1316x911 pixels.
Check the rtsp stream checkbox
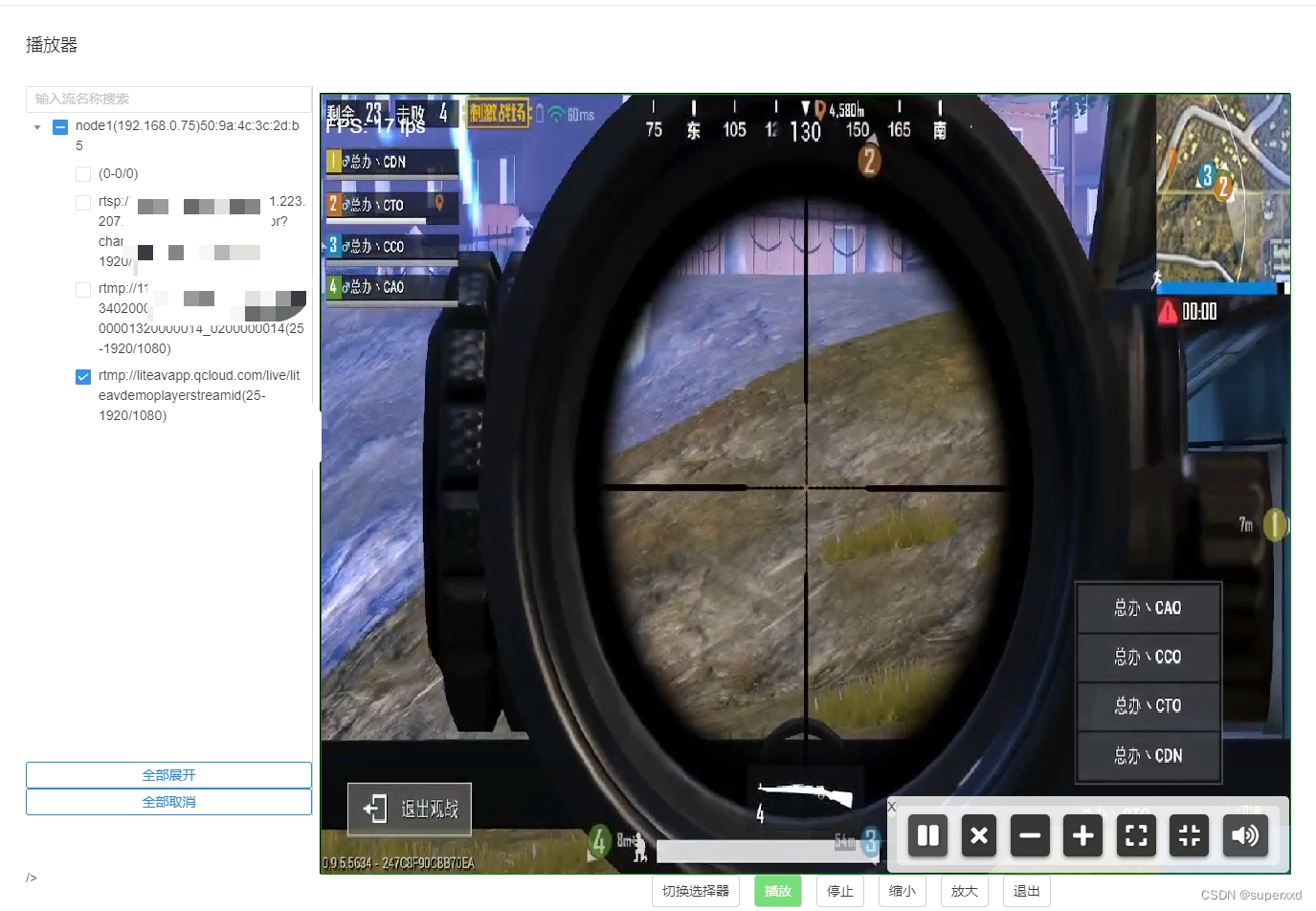pos(83,202)
